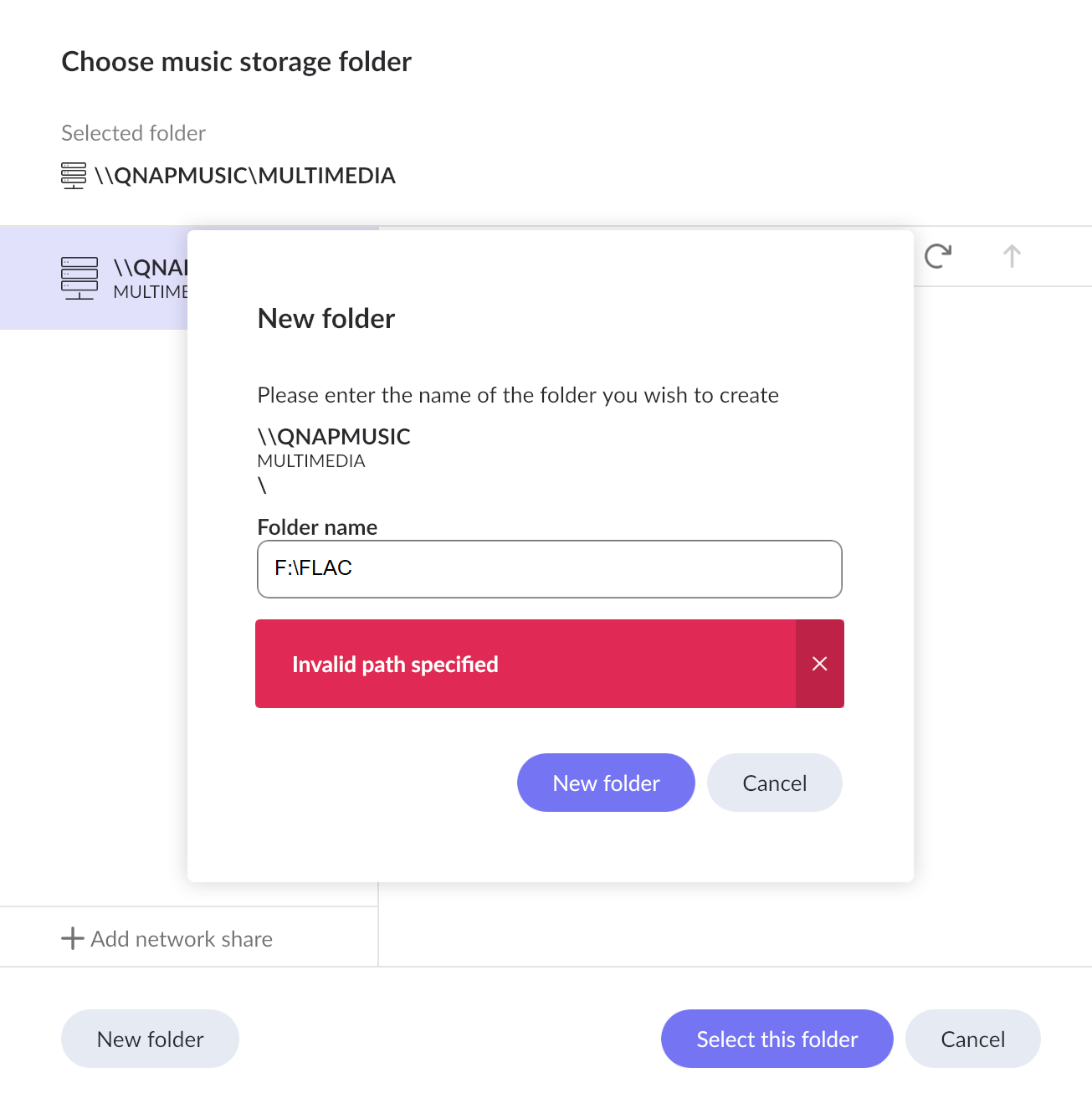1092x1114 pixels.
Task: Click server icon beside selected folder path
Action: click(x=74, y=176)
